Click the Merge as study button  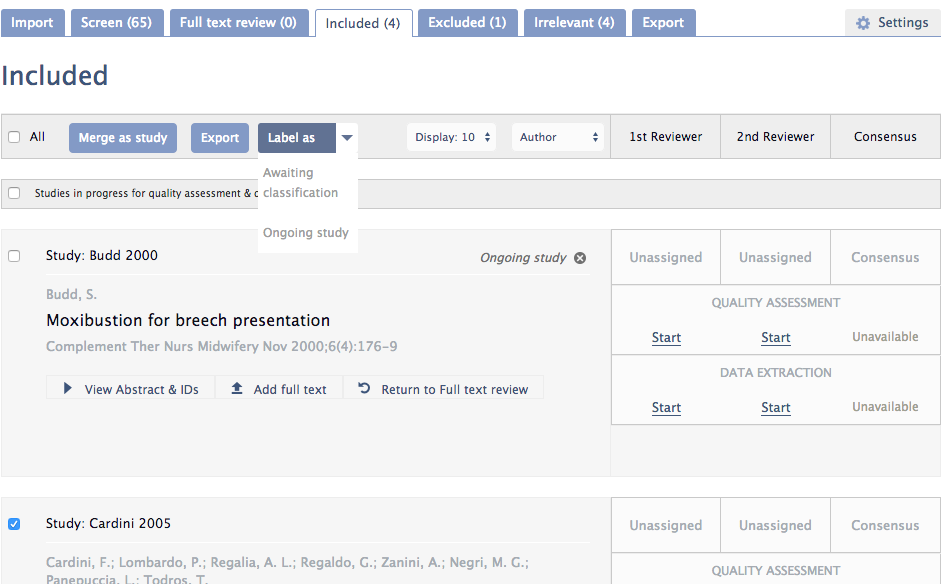coord(122,136)
